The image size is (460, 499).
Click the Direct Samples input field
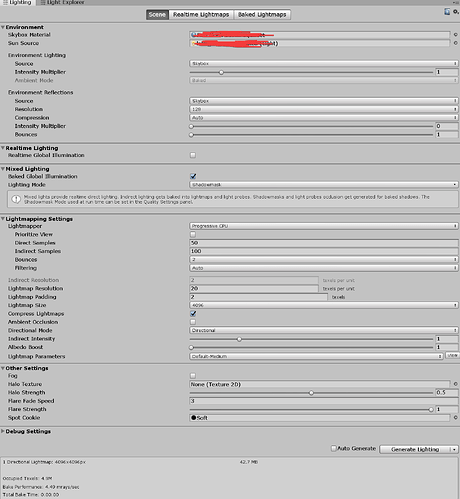tap(324, 243)
